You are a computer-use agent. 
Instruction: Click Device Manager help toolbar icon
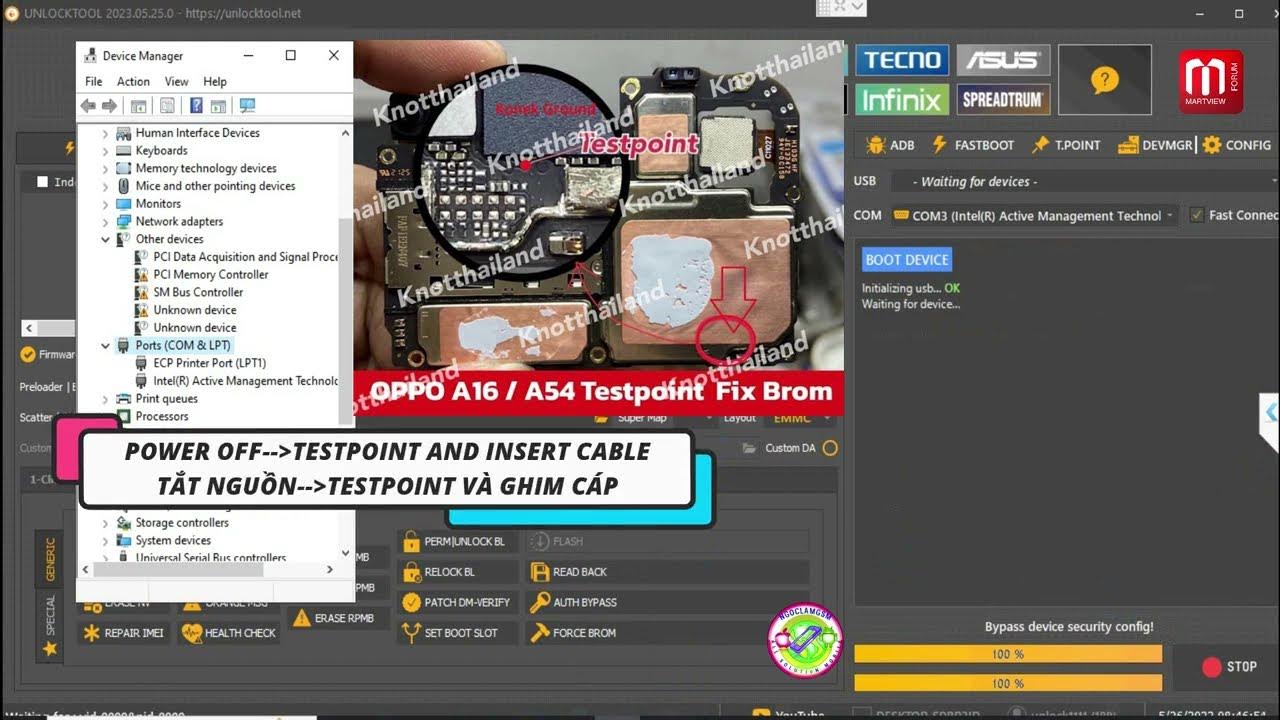click(196, 106)
